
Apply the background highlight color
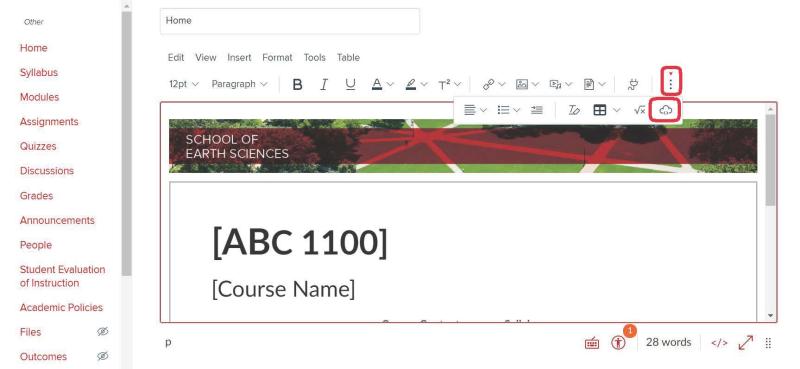(x=411, y=84)
